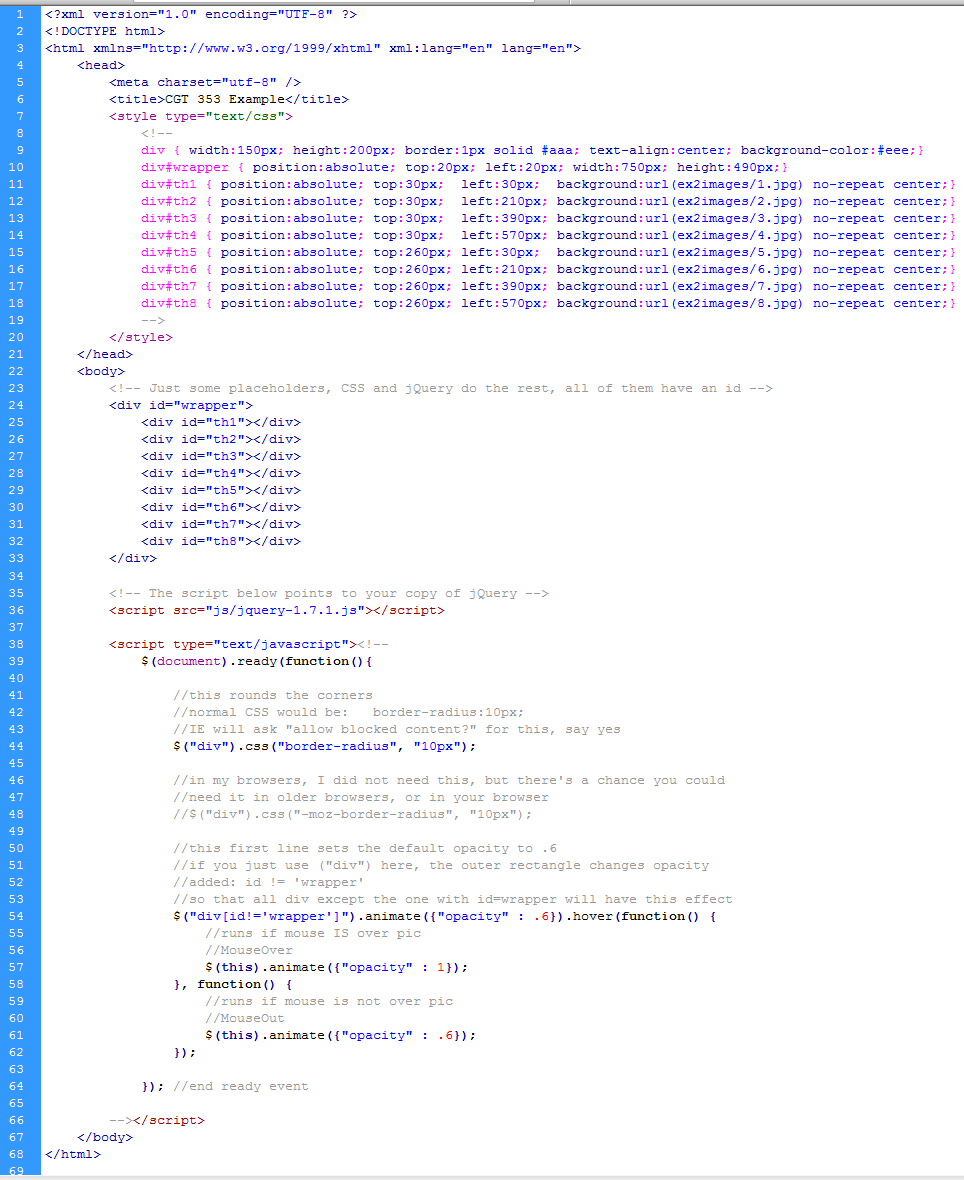Click the "script below points to your copy" comment
Screen dimensions: 964x1180
pyautogui.click(x=329, y=593)
